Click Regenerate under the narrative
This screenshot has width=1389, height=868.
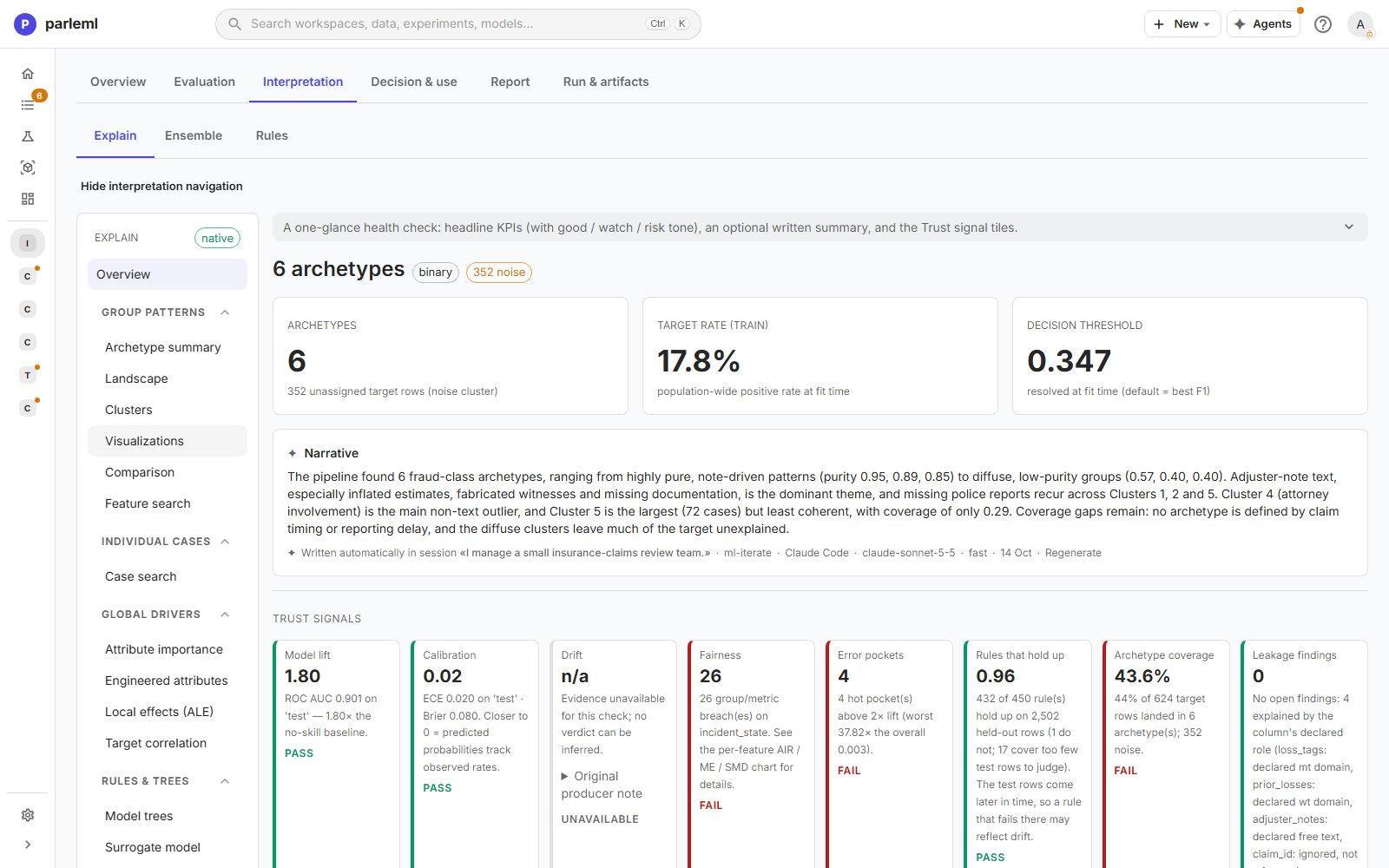coord(1073,553)
